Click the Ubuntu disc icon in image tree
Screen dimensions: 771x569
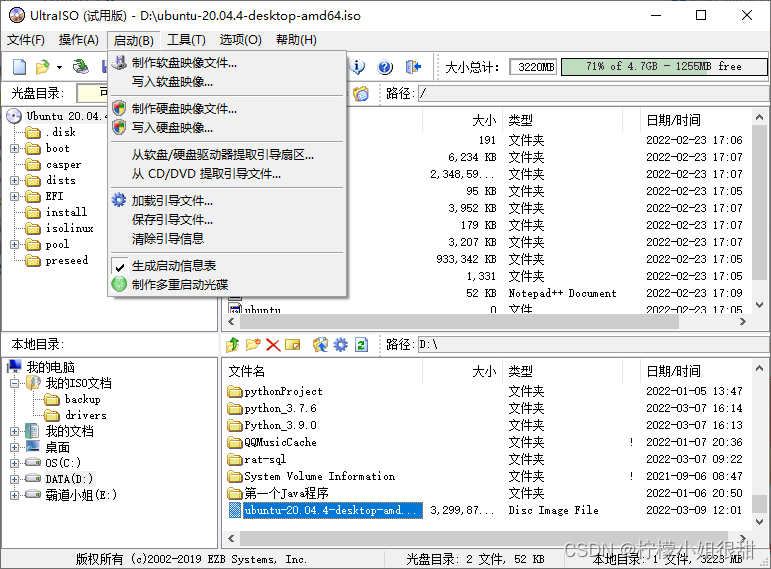(x=14, y=117)
